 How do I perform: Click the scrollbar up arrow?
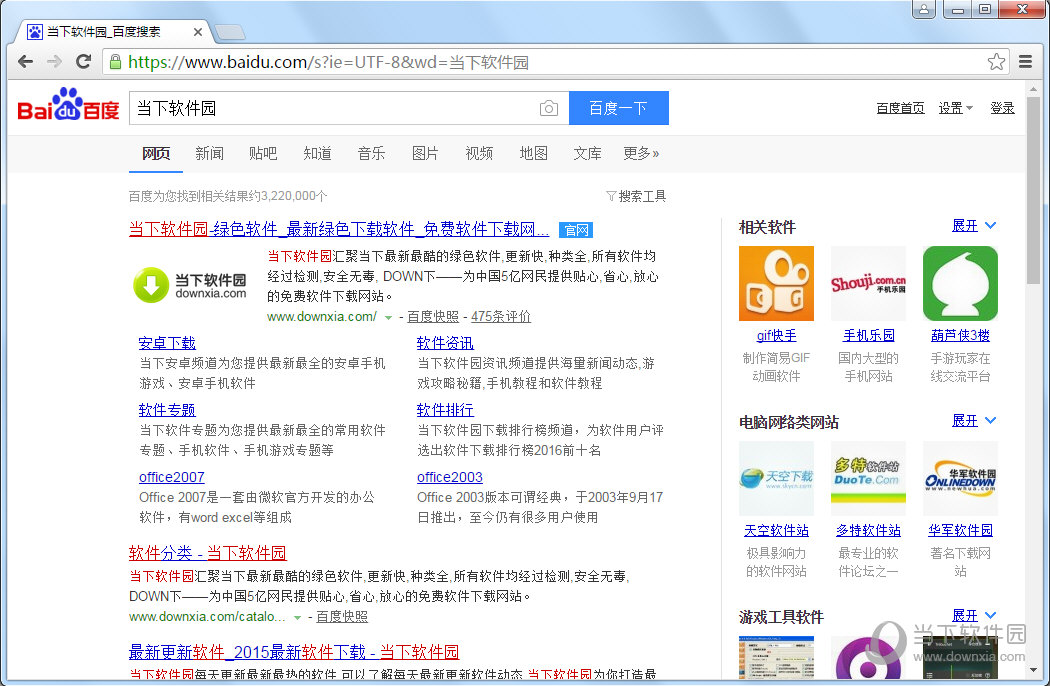tap(1033, 89)
